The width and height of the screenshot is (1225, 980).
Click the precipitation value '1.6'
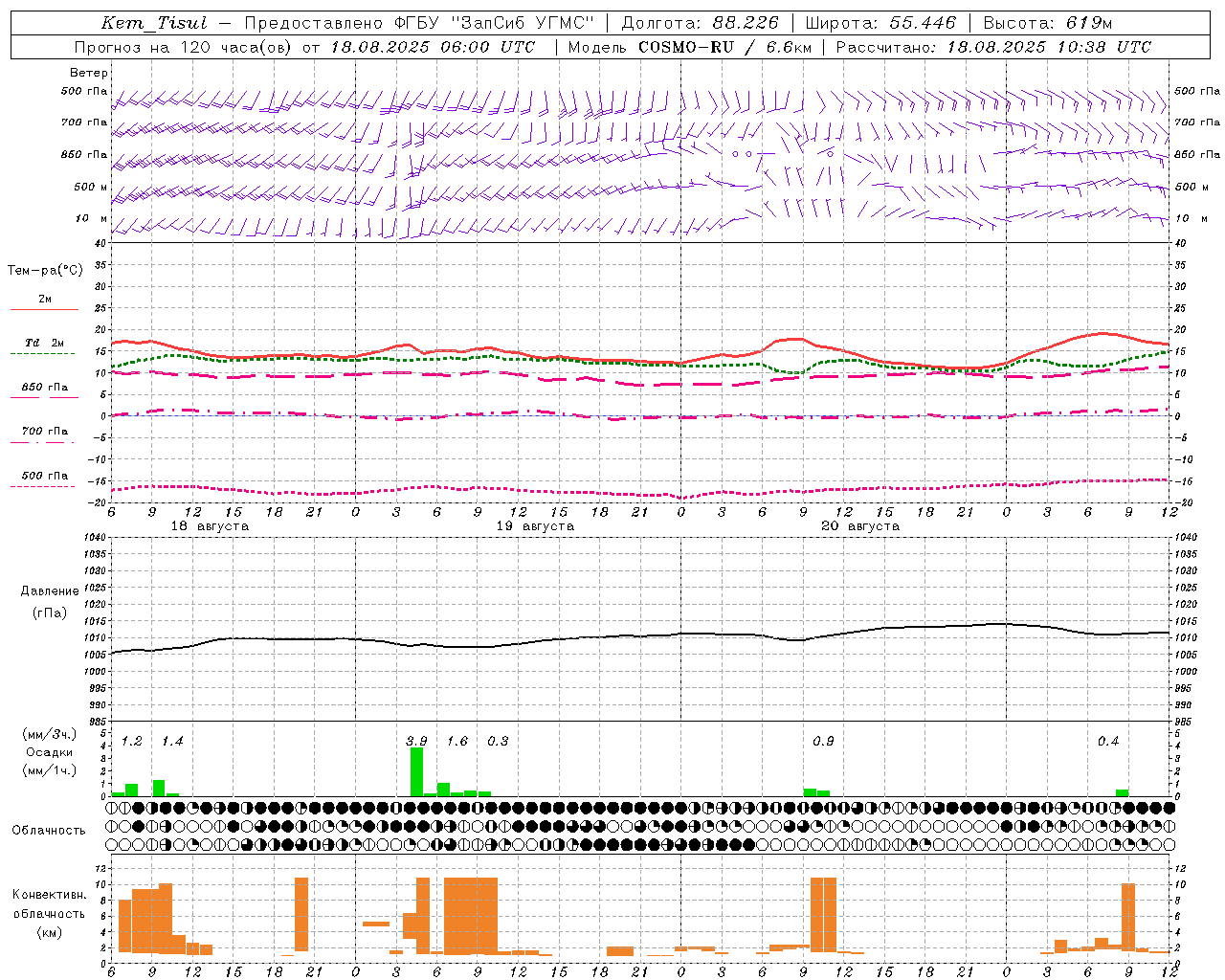point(457,741)
